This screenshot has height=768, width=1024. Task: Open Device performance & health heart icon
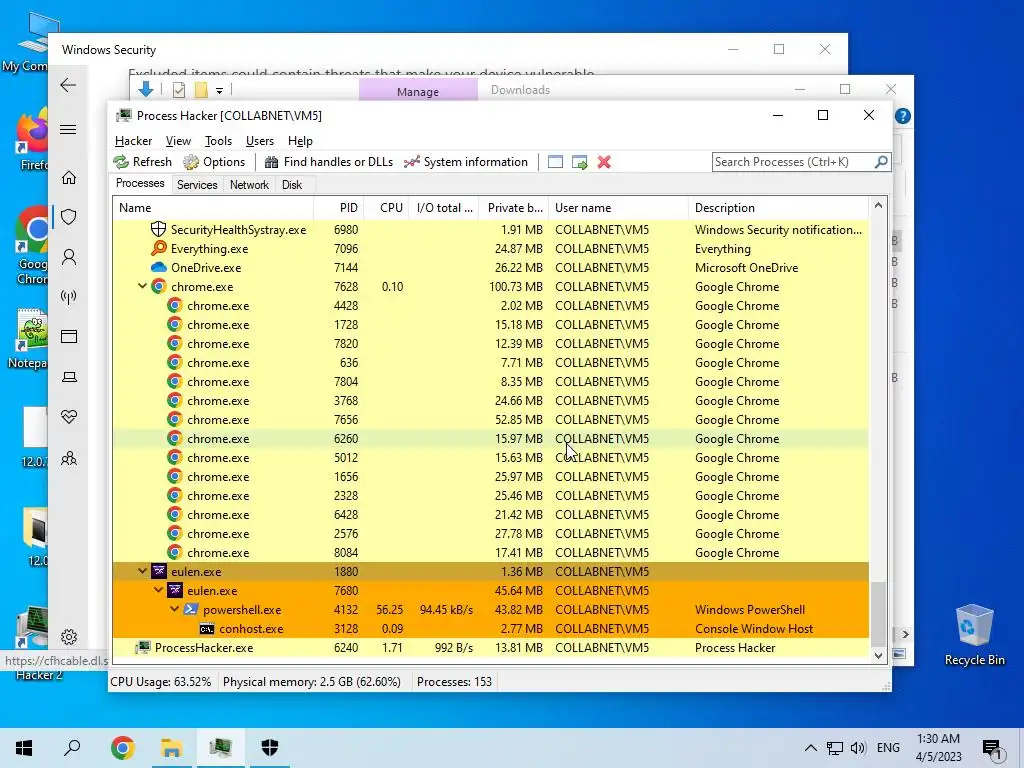tap(69, 417)
